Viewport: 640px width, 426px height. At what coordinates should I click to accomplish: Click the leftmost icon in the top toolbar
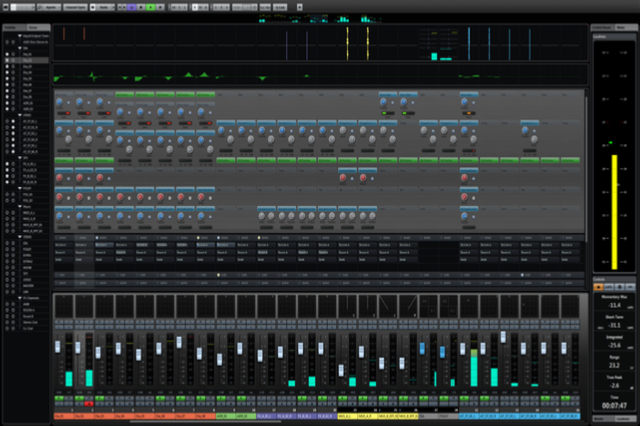pyautogui.click(x=6, y=6)
